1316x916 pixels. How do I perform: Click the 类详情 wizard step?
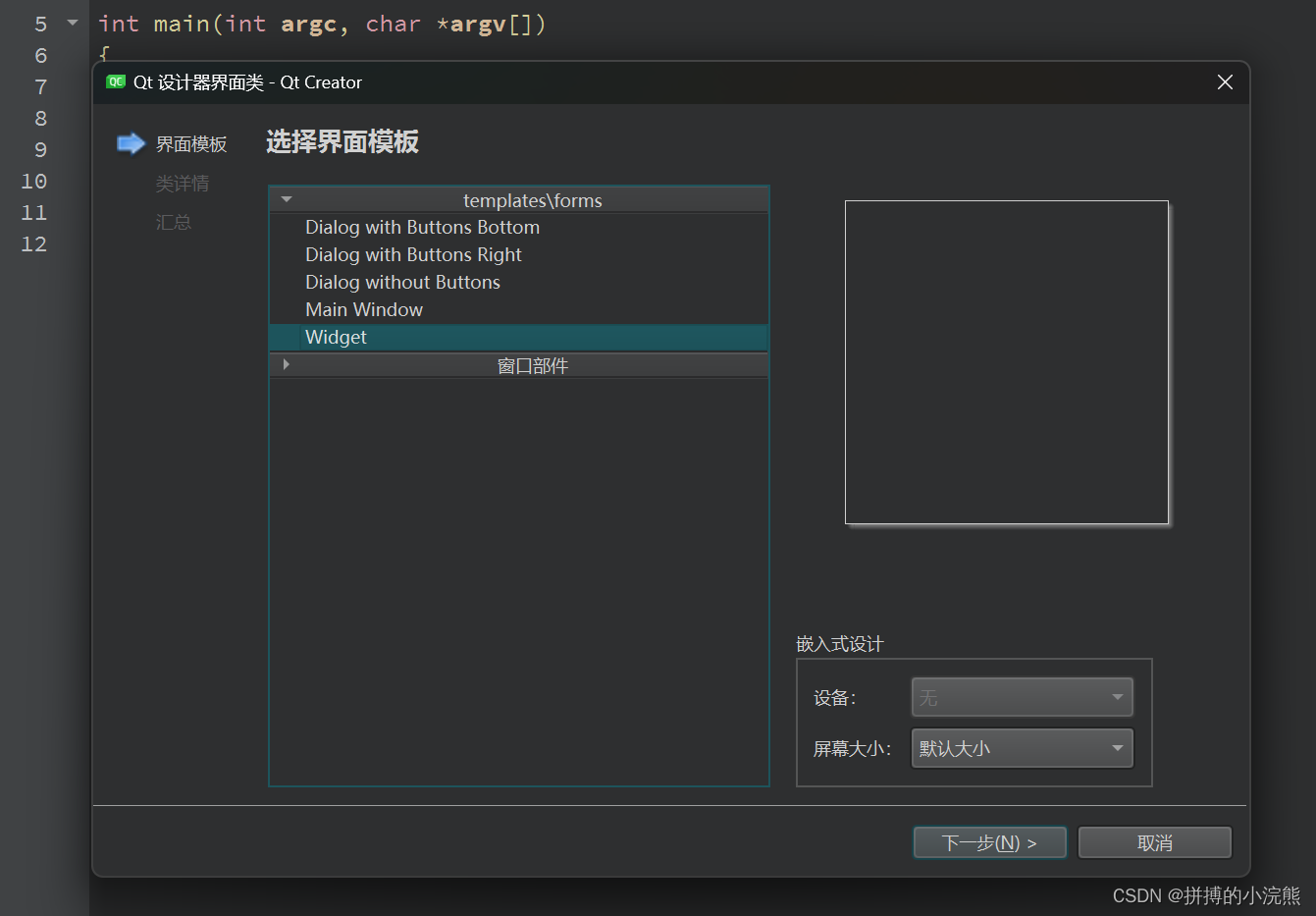(x=183, y=184)
